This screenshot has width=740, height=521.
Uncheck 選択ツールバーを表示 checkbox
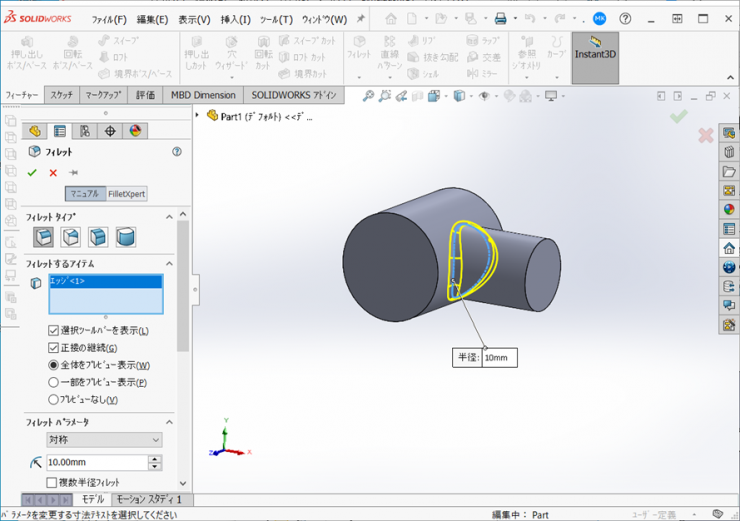click(54, 331)
